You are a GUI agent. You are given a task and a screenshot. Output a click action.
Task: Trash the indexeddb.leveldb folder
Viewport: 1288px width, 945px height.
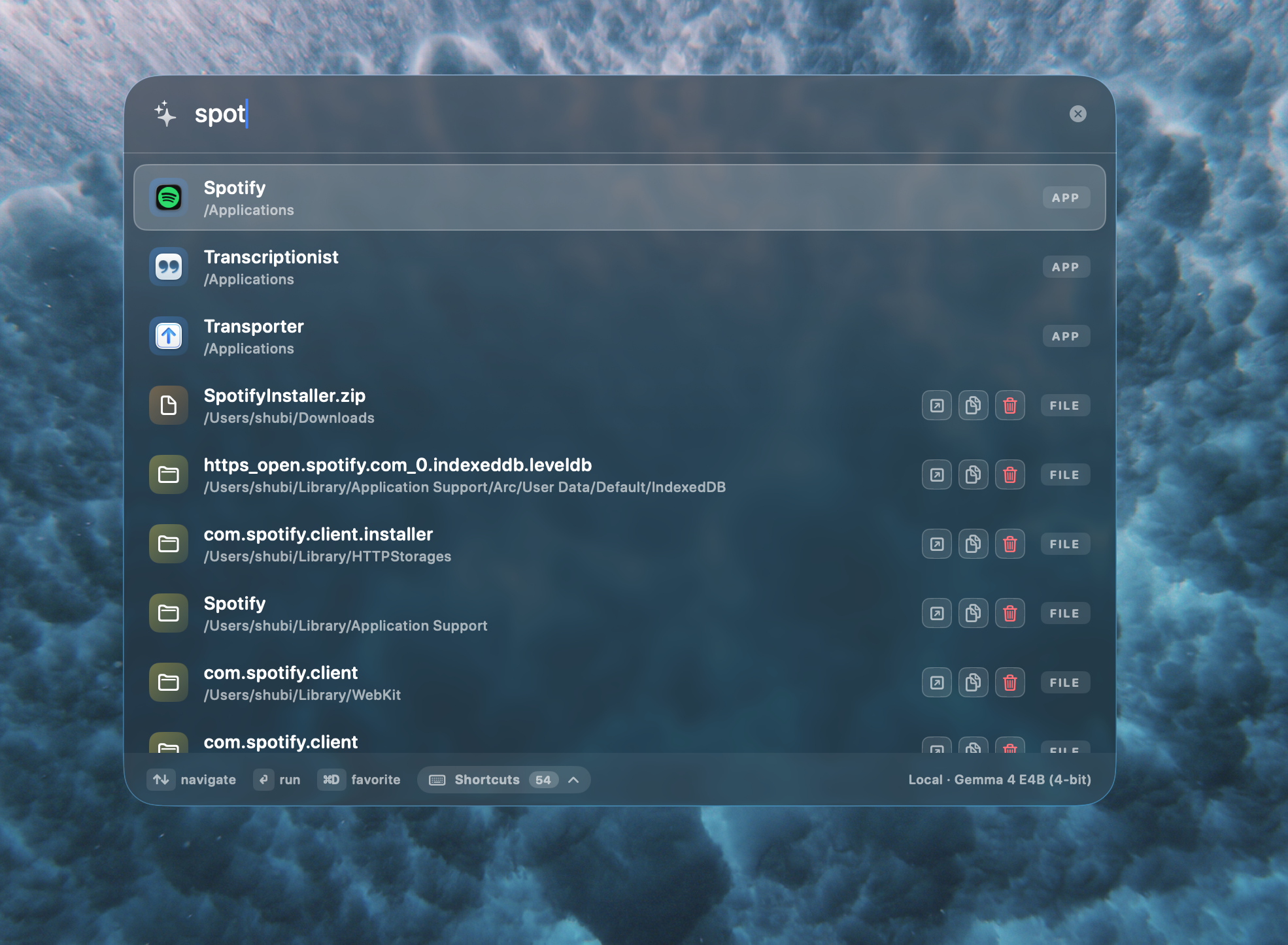pyautogui.click(x=1010, y=474)
